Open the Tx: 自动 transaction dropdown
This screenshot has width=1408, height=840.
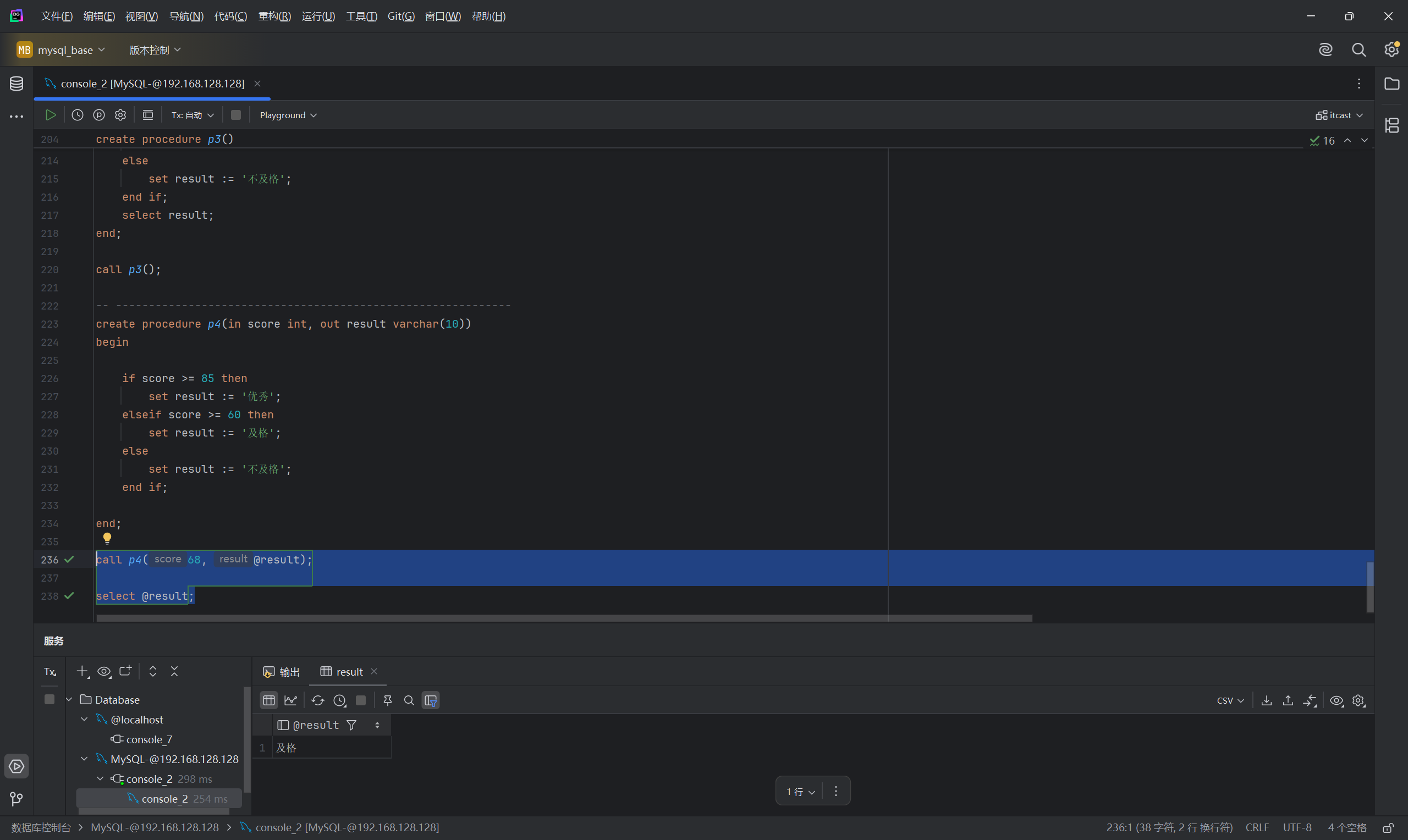[x=193, y=115]
